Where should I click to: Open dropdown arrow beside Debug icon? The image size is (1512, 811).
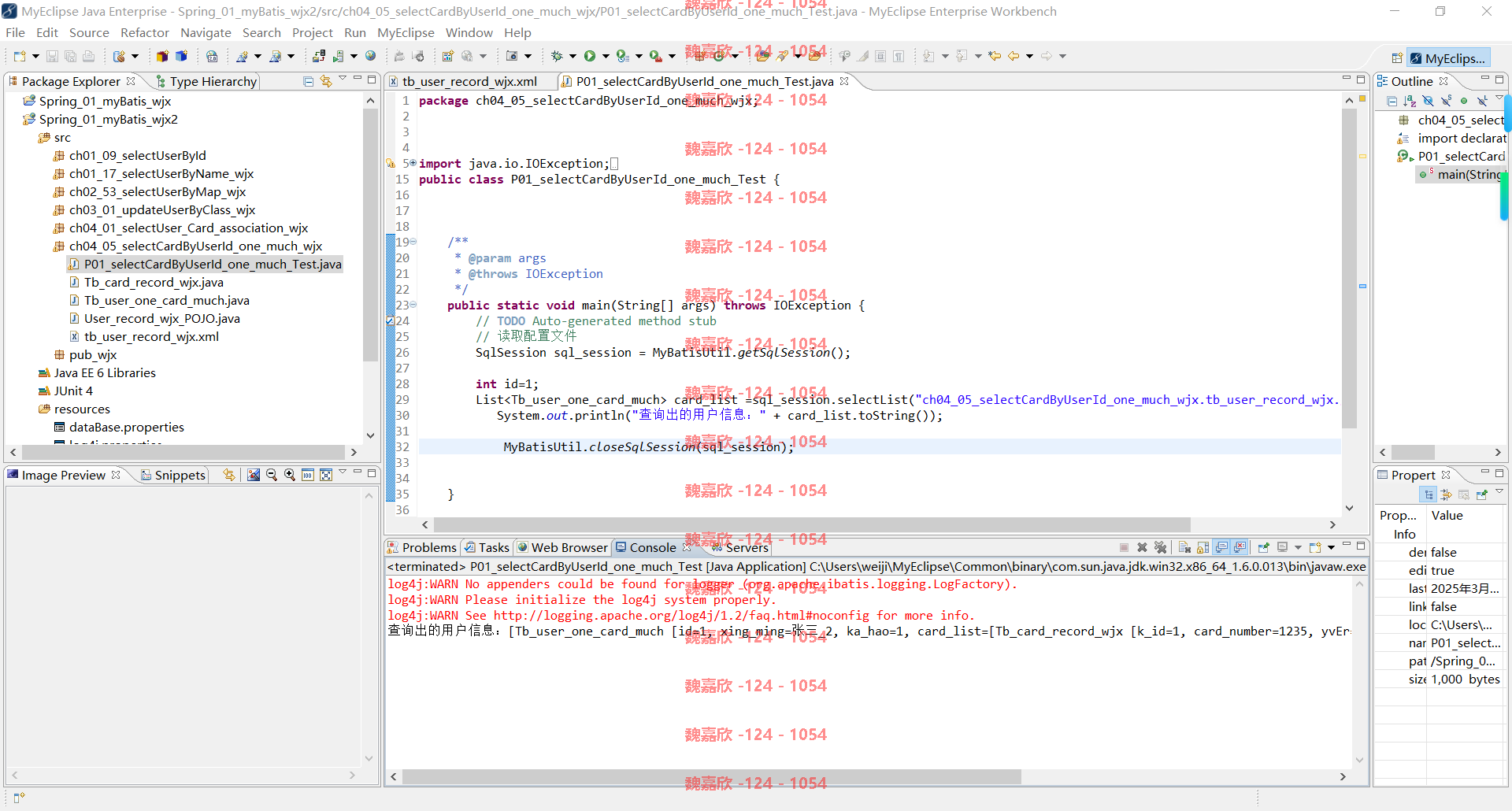[573, 56]
